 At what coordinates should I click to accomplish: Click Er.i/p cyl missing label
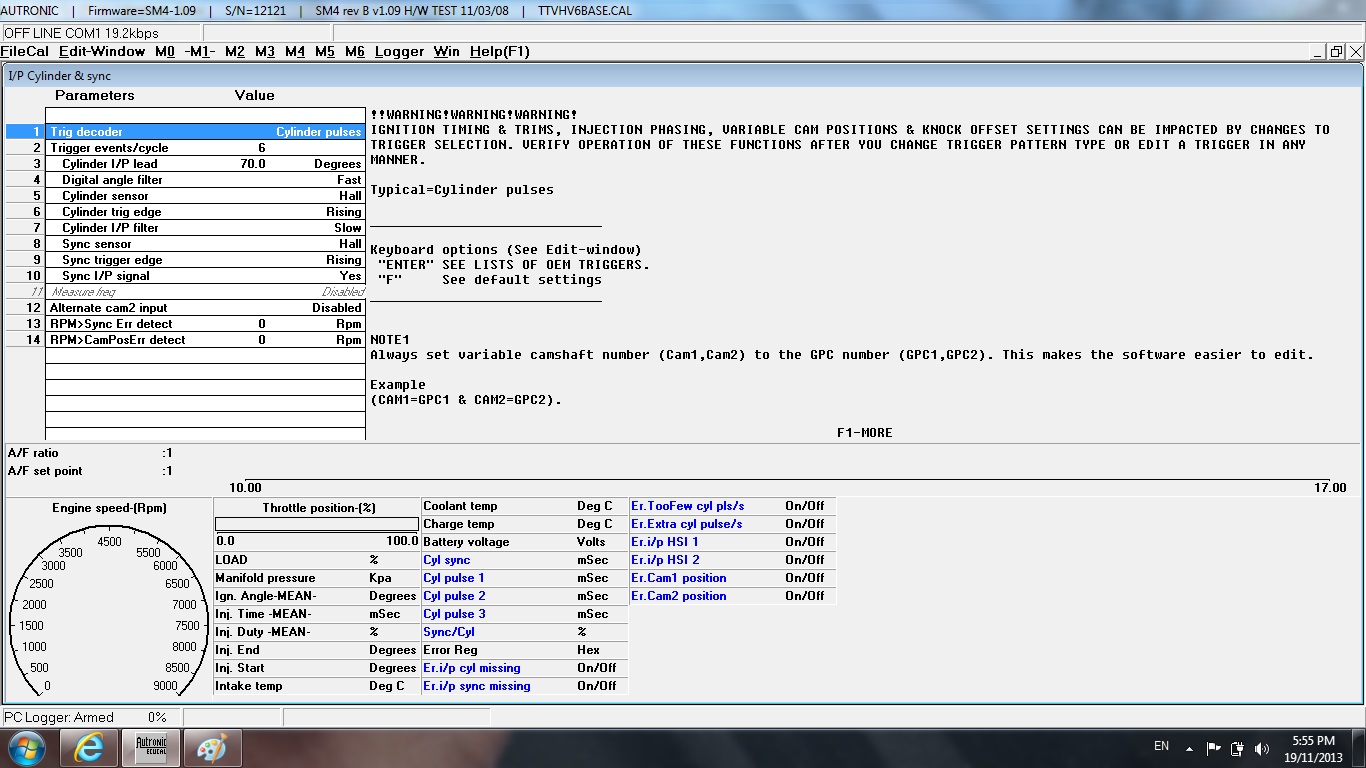472,668
